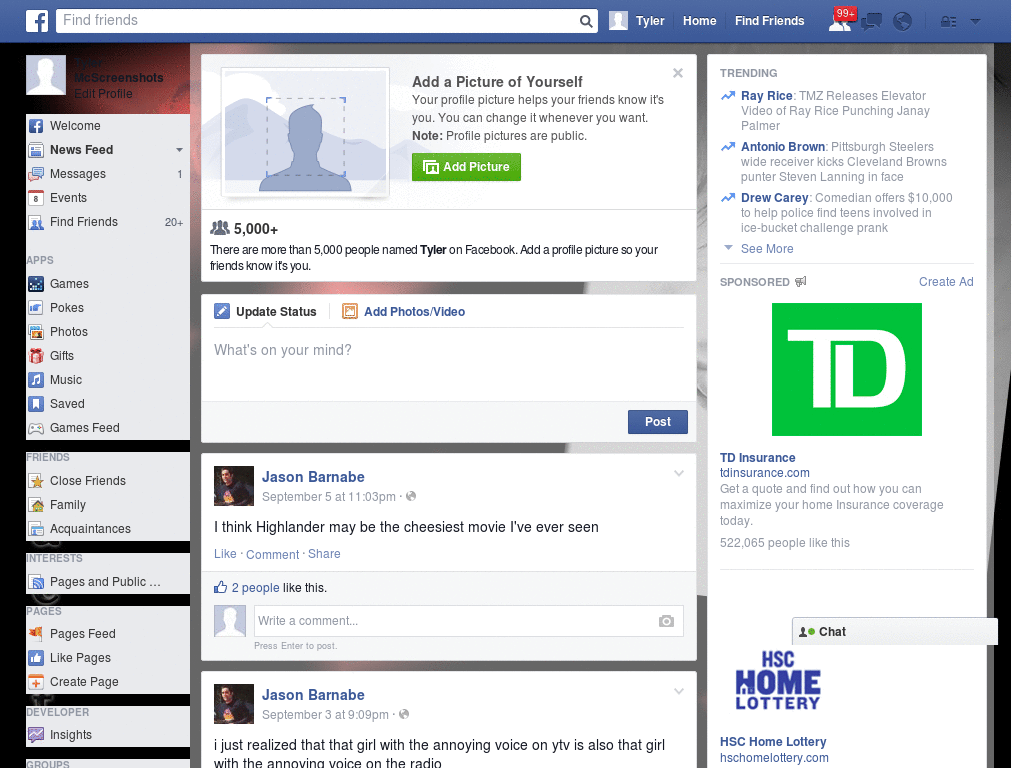Open the account menu dropdown arrow
Viewport: 1024px width, 768px height.
pos(975,21)
